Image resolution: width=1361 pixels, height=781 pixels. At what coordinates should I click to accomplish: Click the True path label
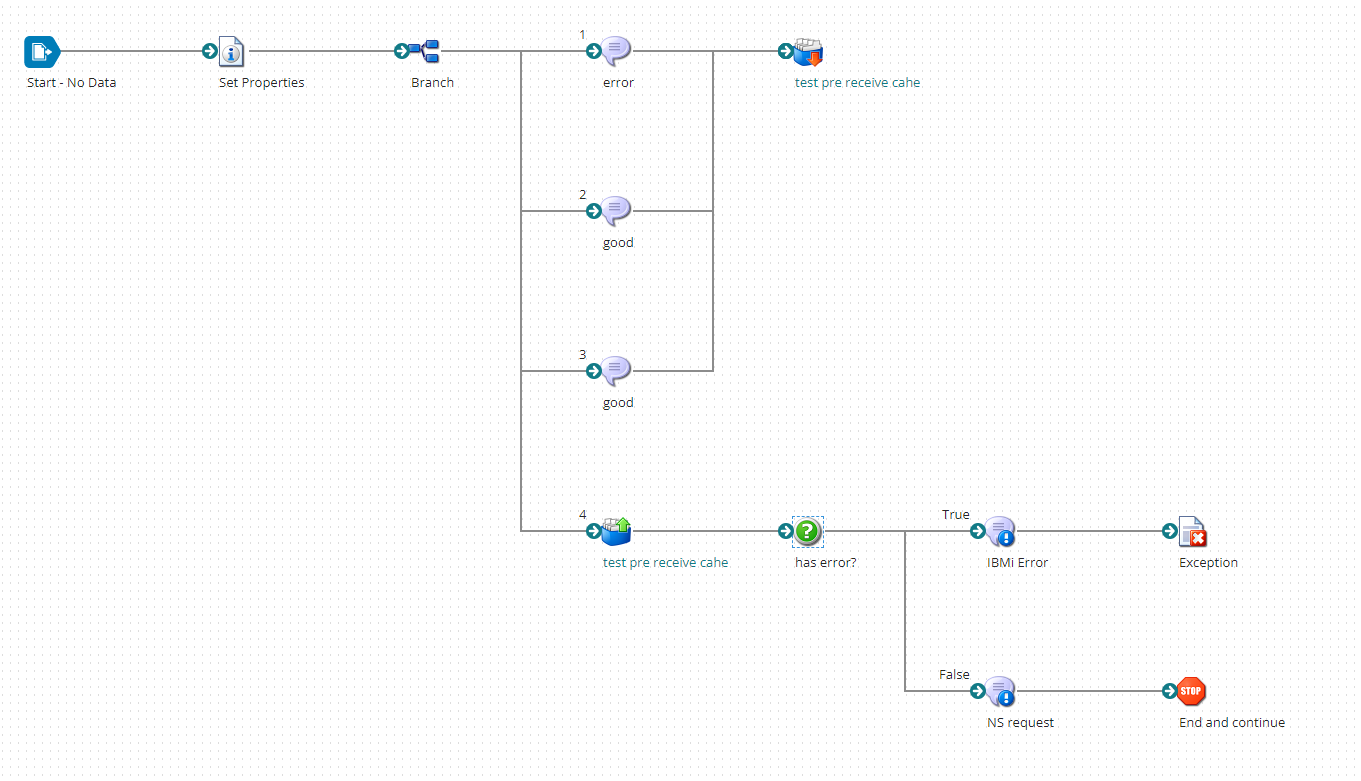[x=955, y=514]
